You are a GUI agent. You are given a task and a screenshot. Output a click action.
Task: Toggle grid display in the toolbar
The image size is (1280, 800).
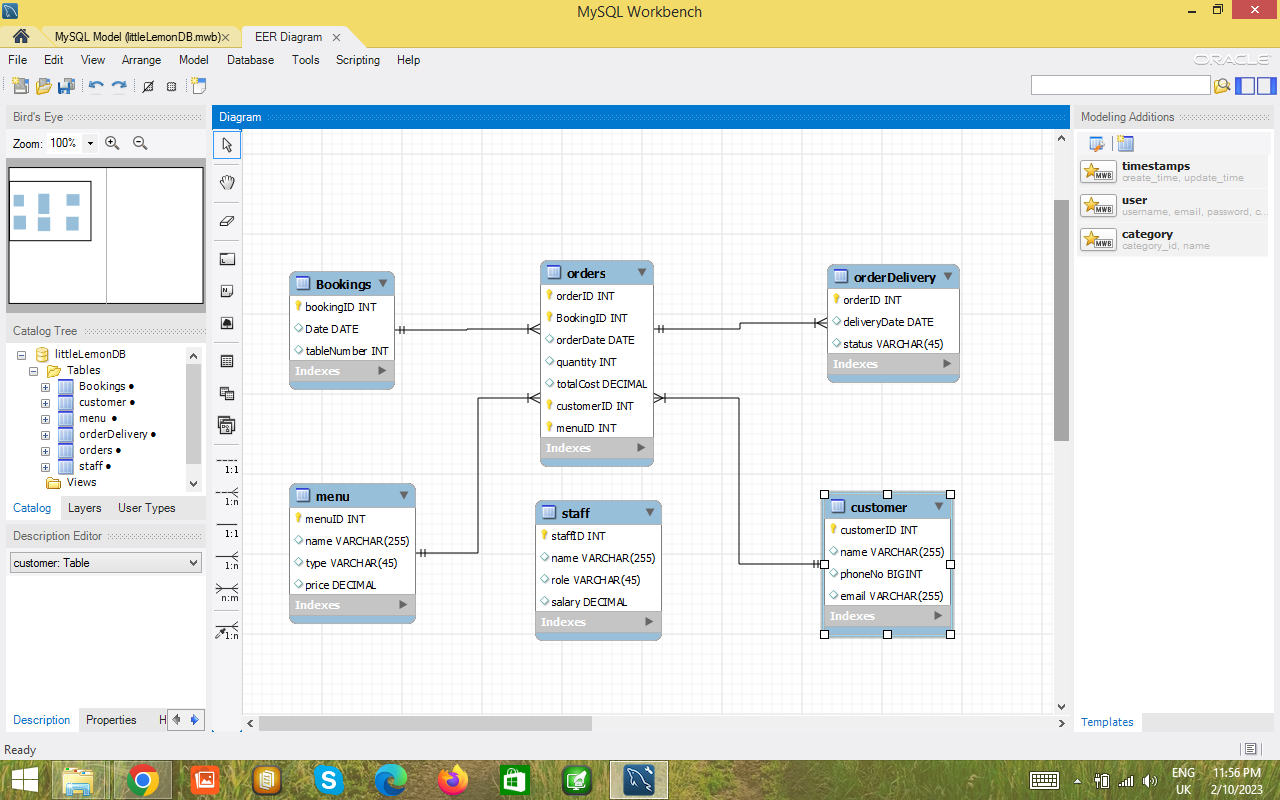click(171, 86)
